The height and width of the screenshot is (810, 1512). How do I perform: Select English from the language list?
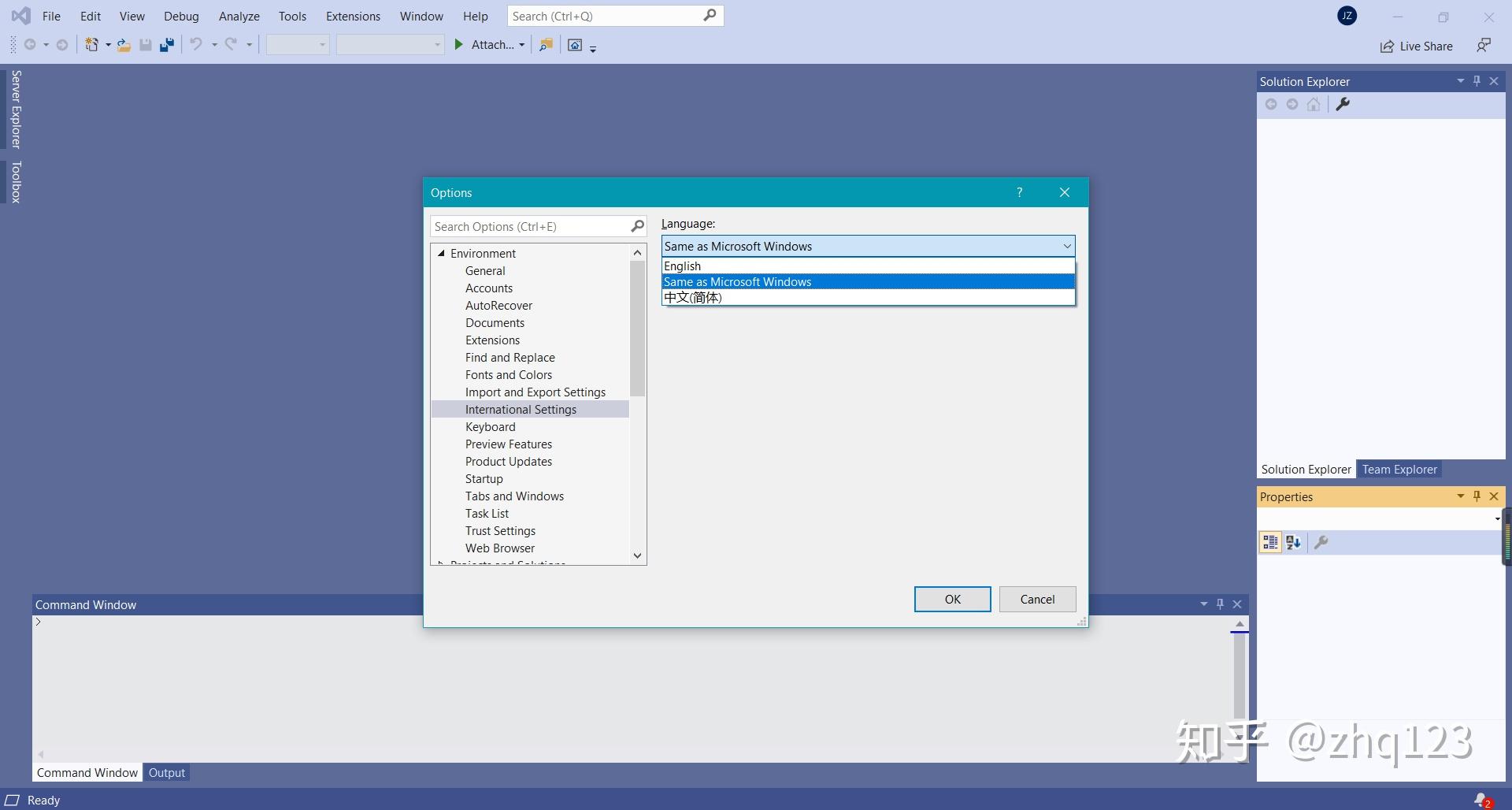(682, 266)
